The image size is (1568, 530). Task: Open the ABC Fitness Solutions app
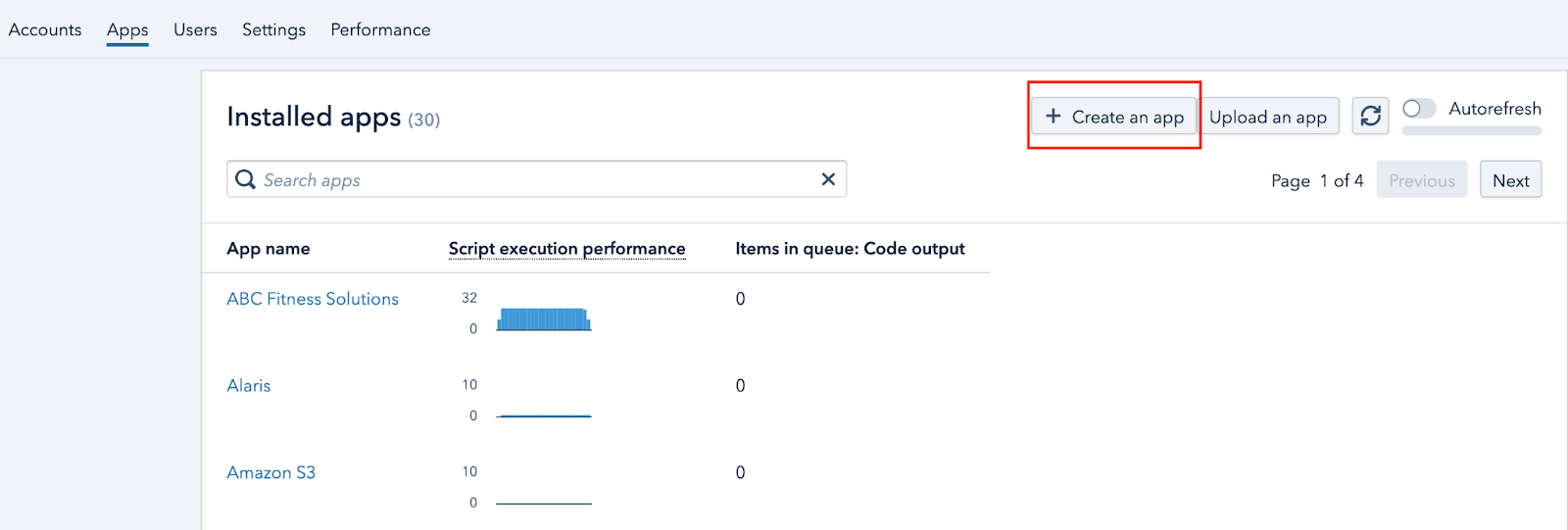tap(313, 299)
